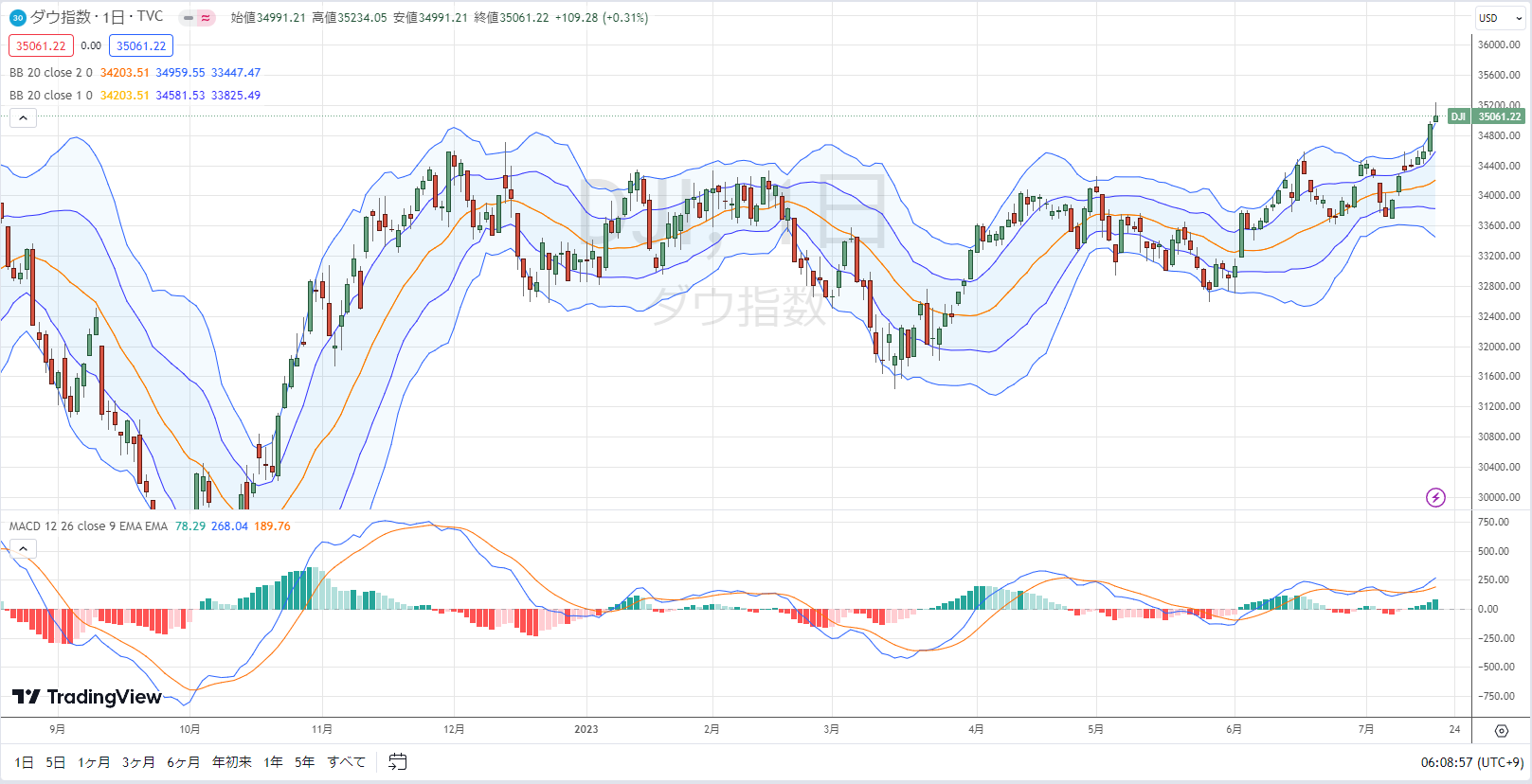
Task: Select the 6ヶ月 time range
Action: (184, 762)
